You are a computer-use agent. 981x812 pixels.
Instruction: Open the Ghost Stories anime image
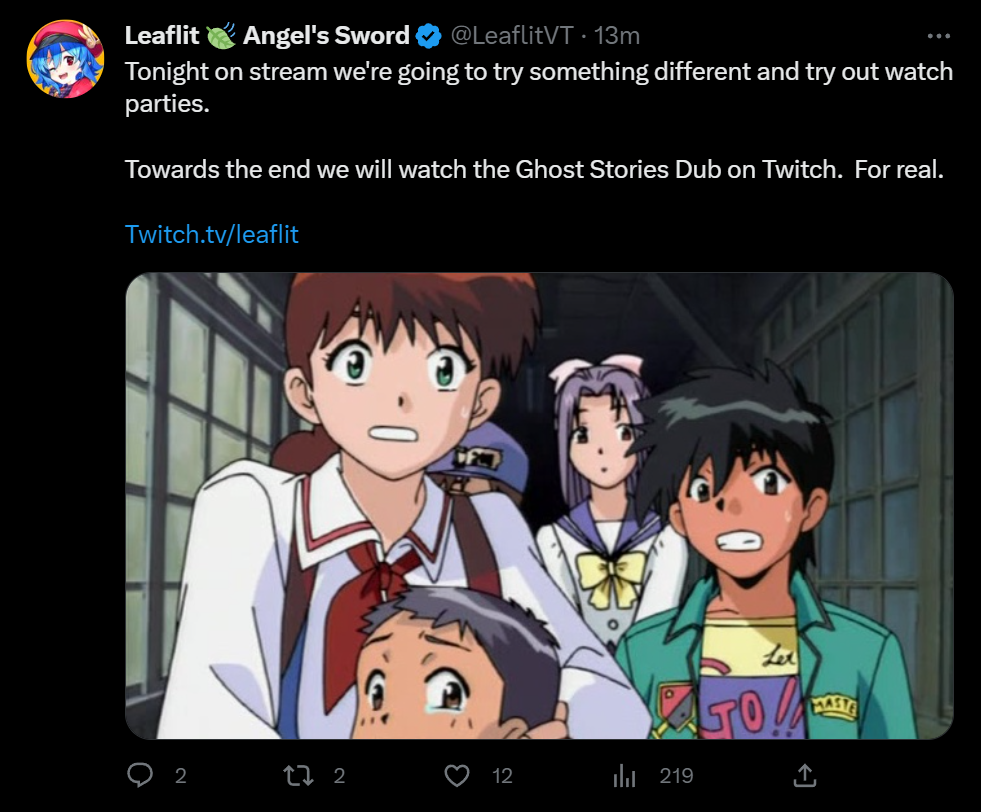pos(539,505)
